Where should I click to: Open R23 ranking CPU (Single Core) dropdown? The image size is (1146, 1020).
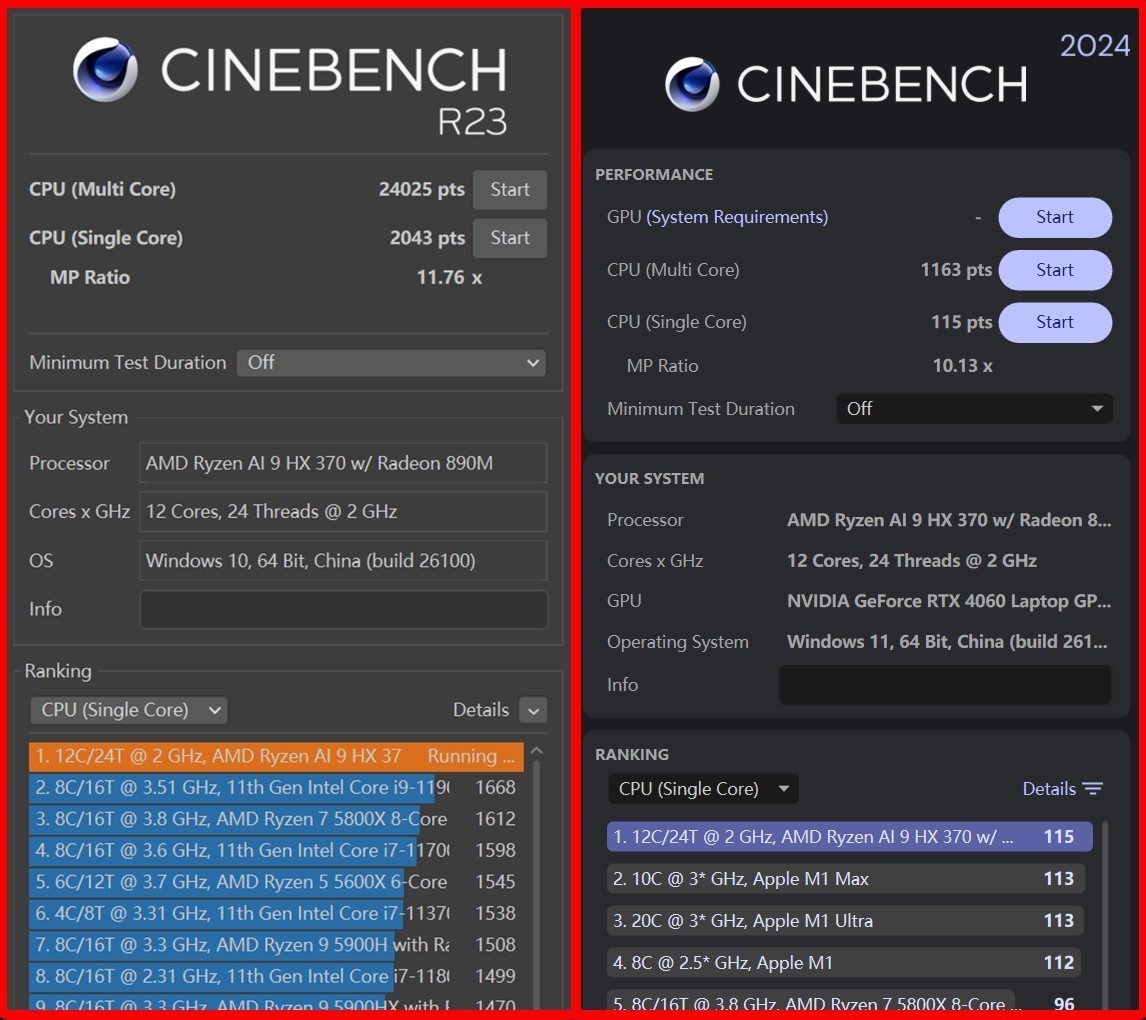click(x=129, y=710)
